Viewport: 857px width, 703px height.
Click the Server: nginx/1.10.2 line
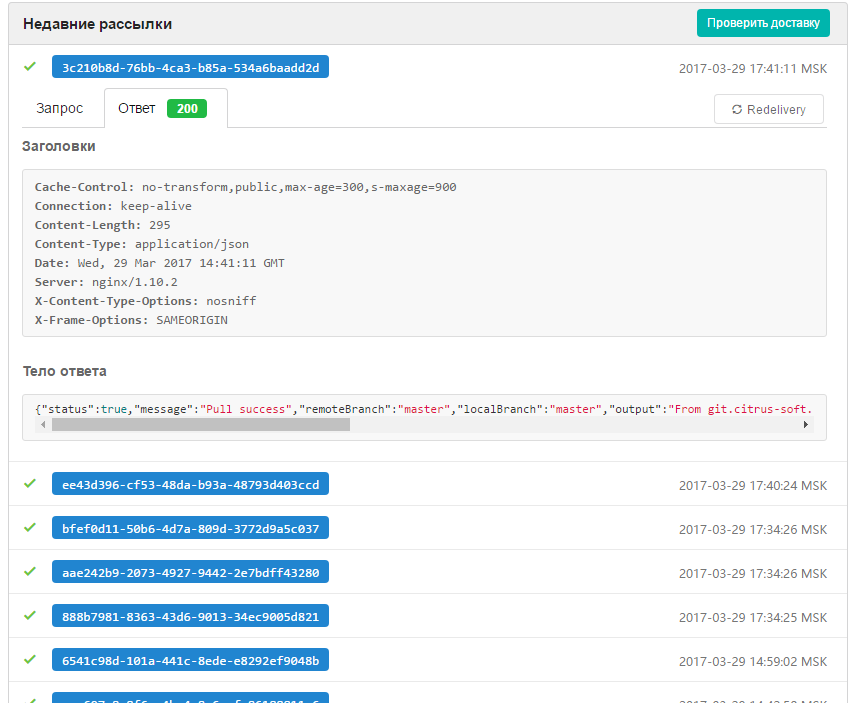click(106, 282)
